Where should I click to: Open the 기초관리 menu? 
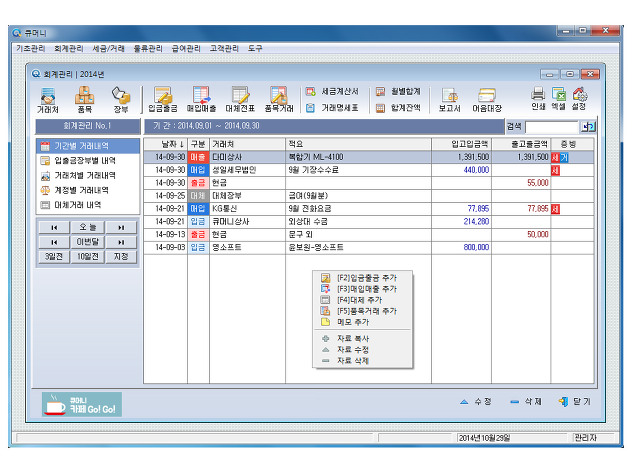[31, 48]
